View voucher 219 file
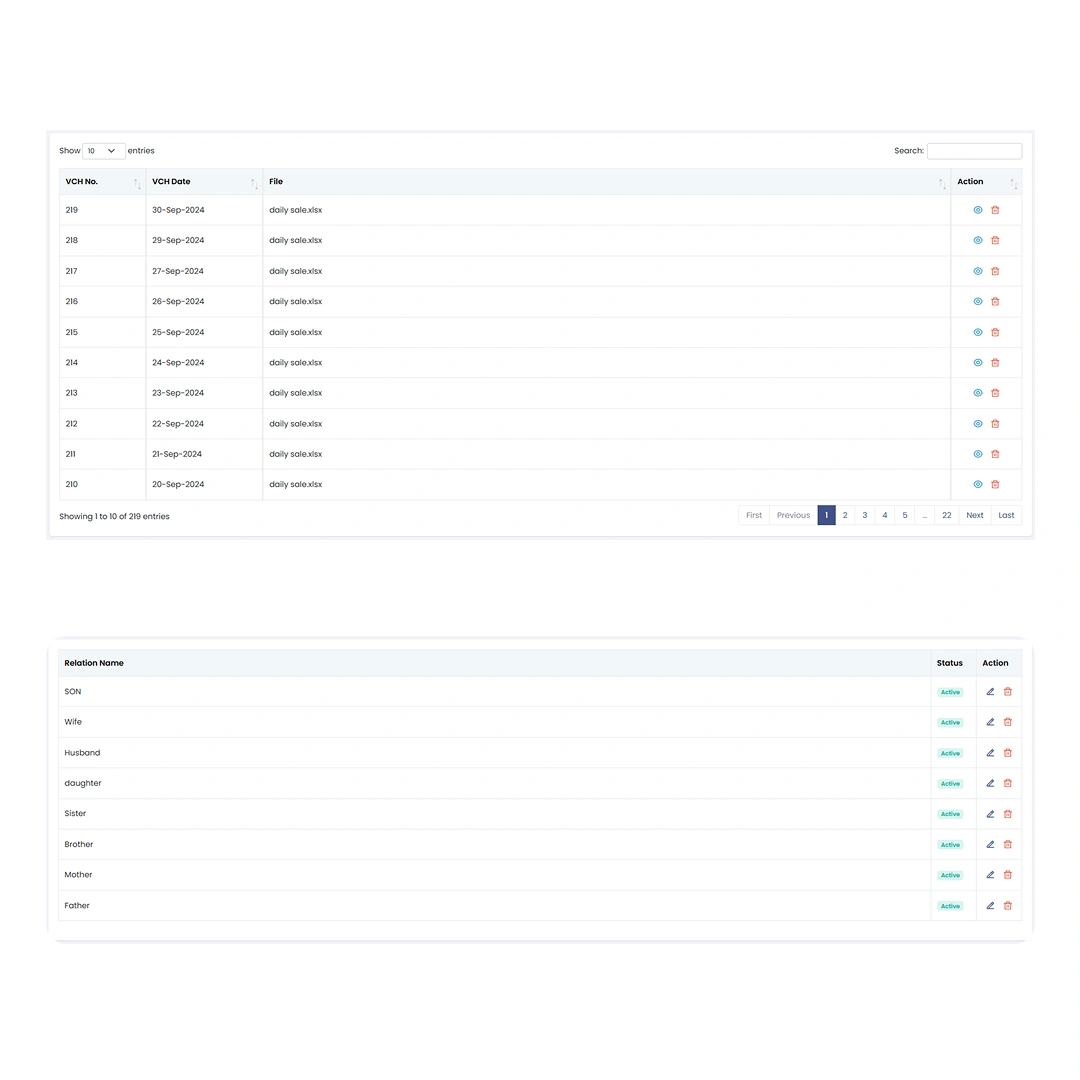The width and height of the screenshot is (1080, 1080). 977,210
